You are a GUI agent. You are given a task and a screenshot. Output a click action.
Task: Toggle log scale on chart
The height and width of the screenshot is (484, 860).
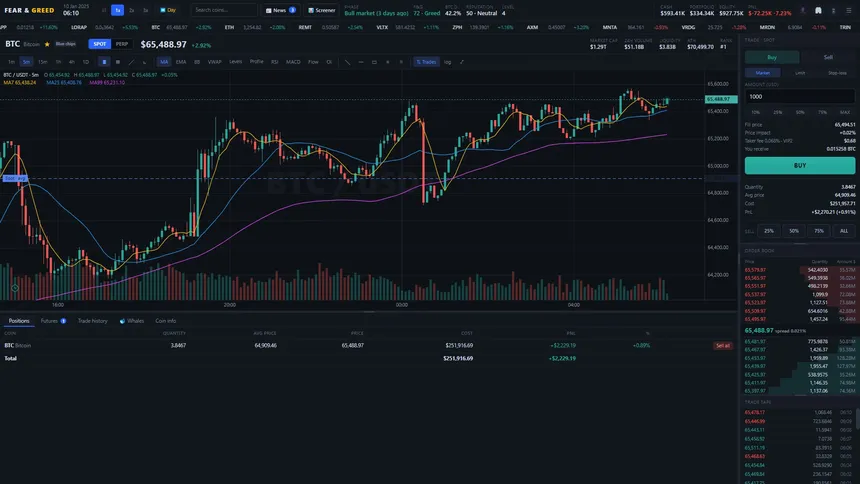pos(448,62)
